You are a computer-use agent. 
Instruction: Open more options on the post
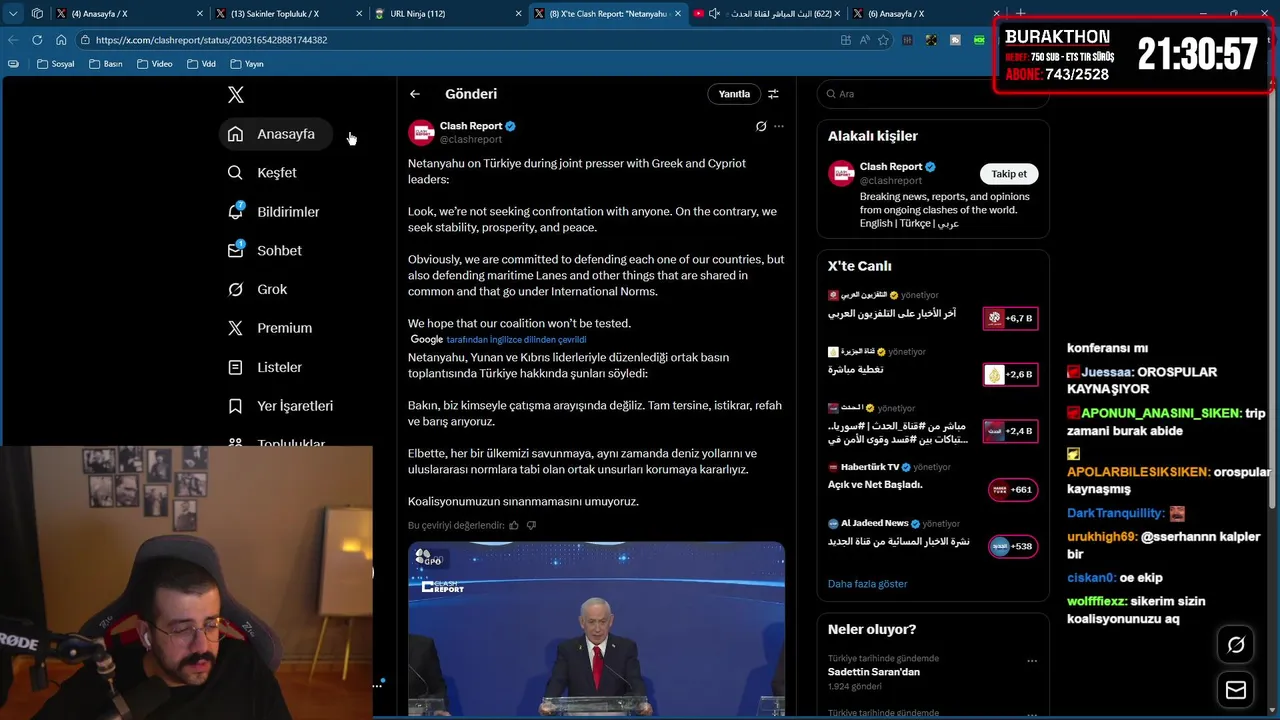click(x=779, y=127)
